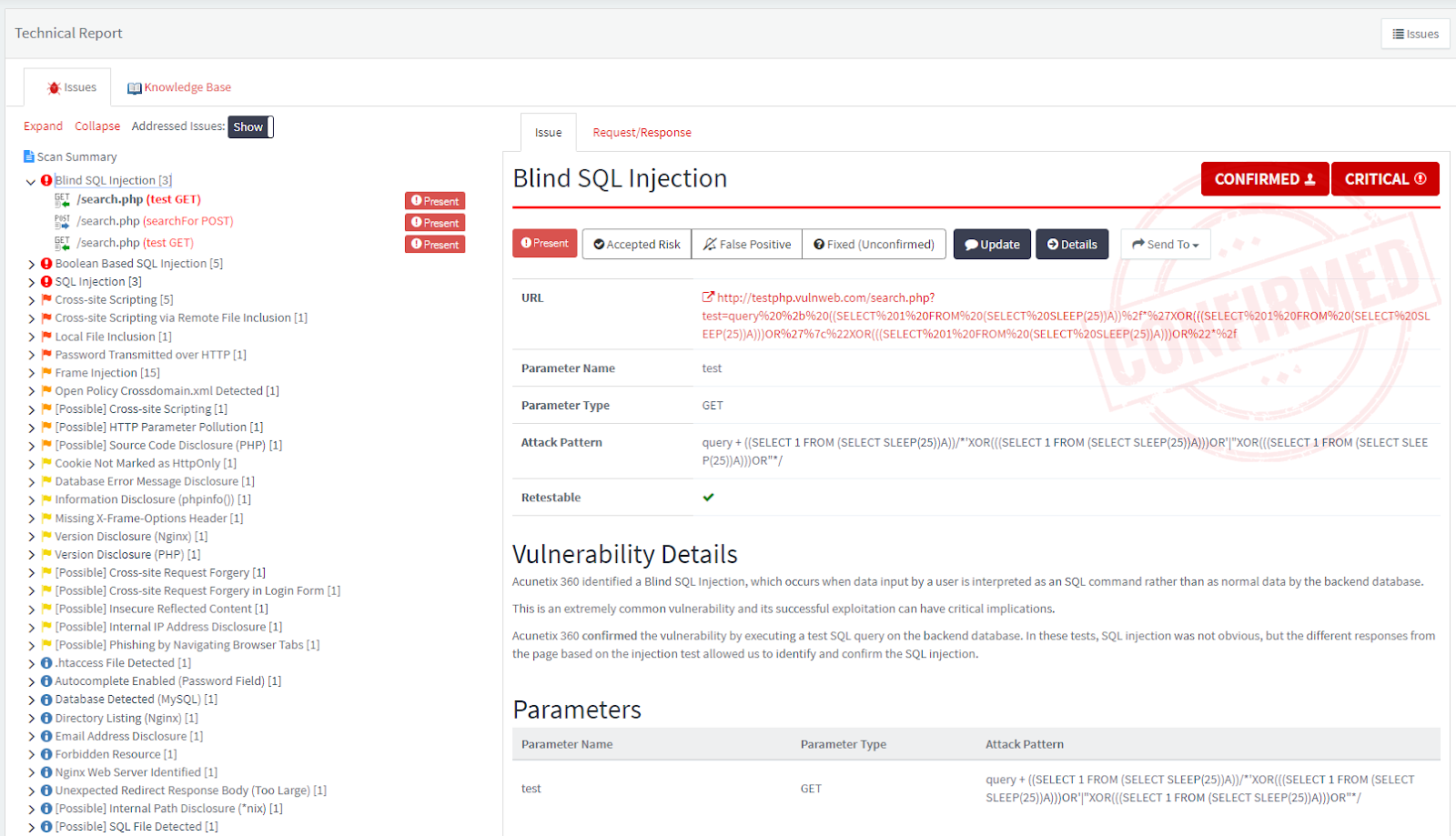Select Information Disclosure (phpinfo()) item
The image size is (1456, 836).
point(152,499)
